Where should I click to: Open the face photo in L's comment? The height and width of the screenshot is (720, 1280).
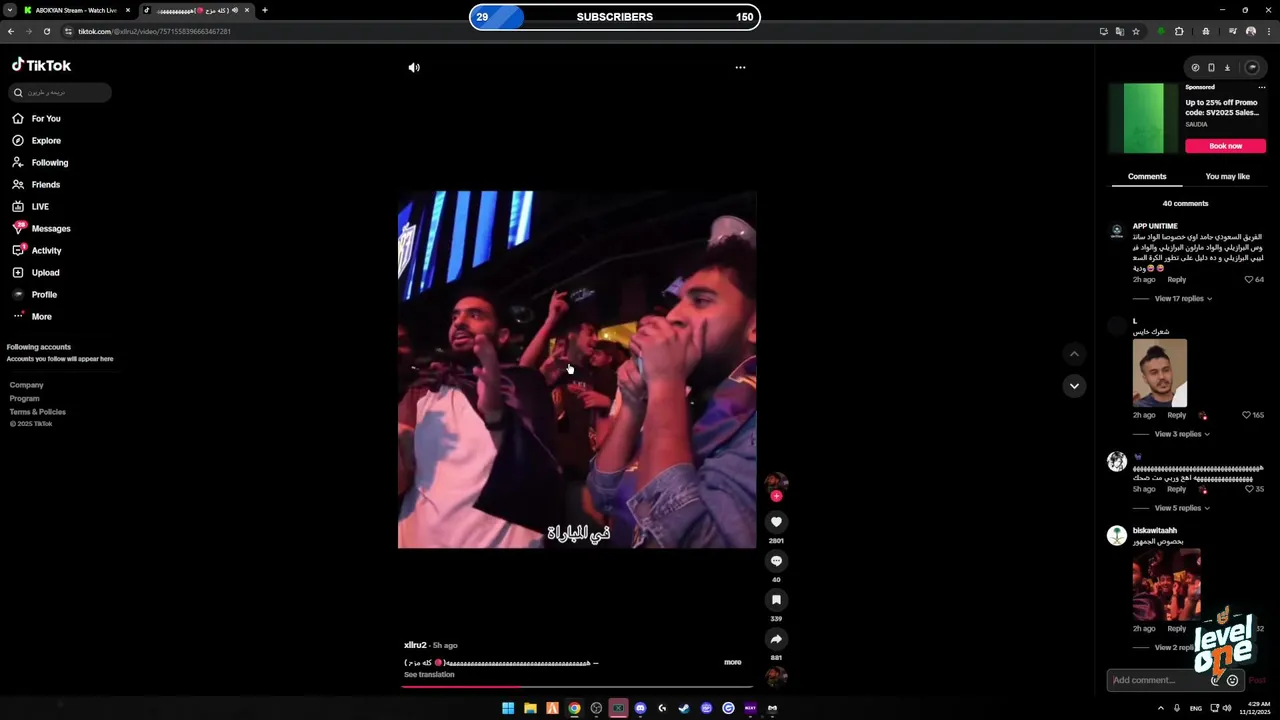[x=1160, y=373]
